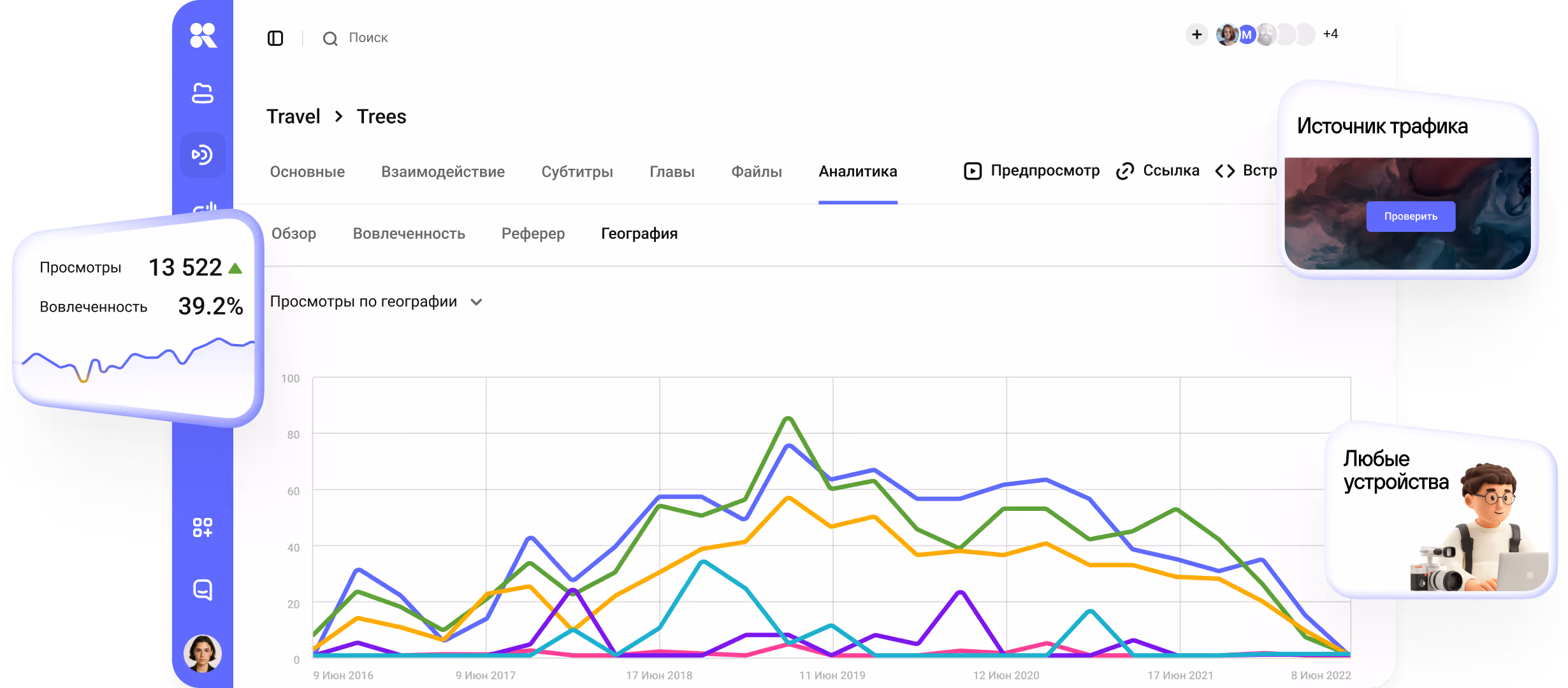This screenshot has height=688, width=1568.
Task: Click the Предпросмотр preview button
Action: point(1032,171)
